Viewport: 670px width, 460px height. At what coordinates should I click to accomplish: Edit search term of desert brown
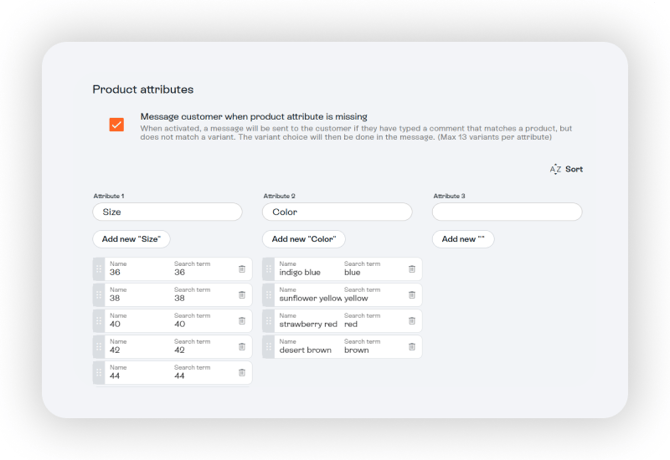[x=370, y=350]
